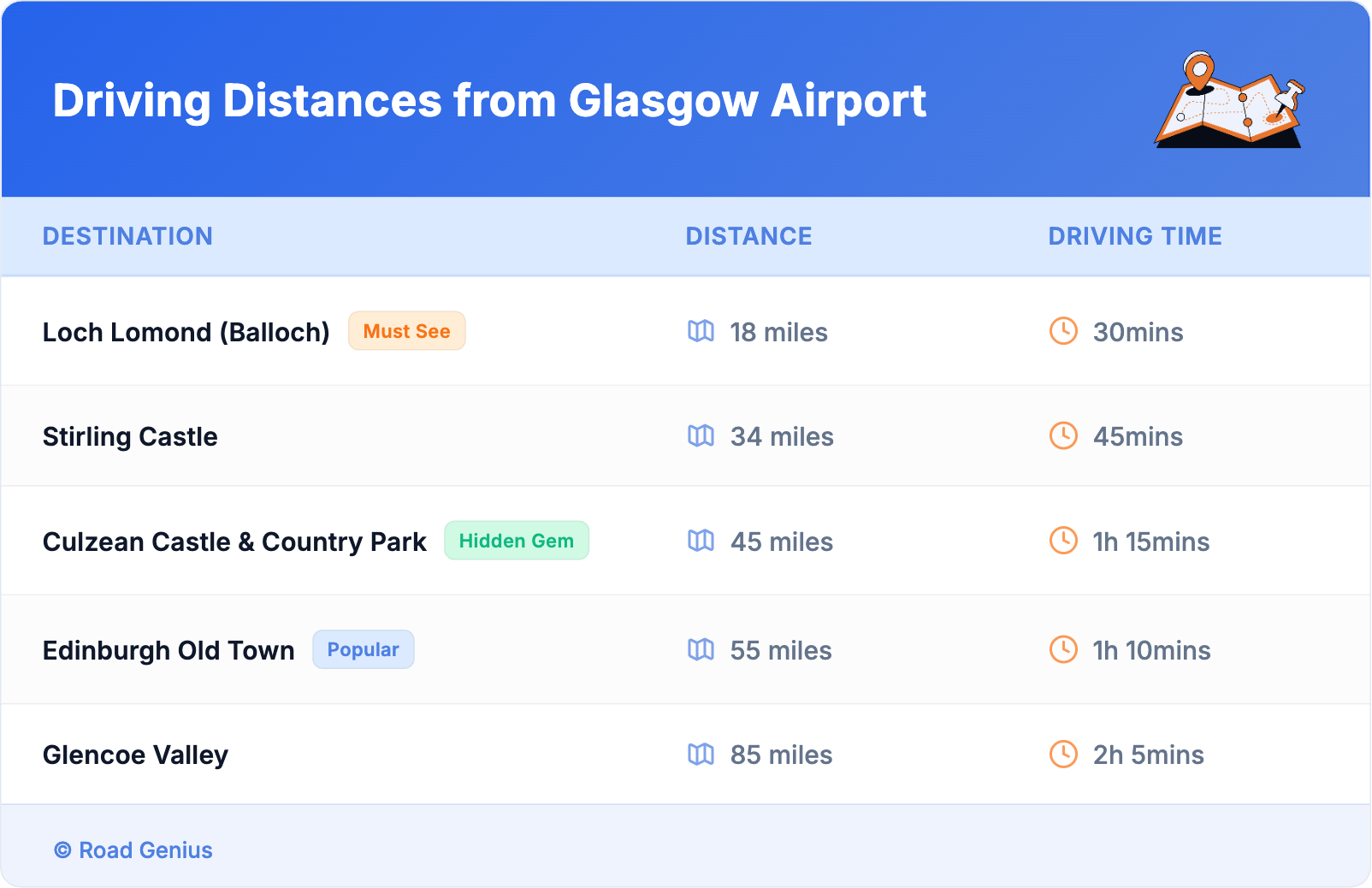Click the Must See badge
Viewport: 1372px width, 888px height.
406,331
